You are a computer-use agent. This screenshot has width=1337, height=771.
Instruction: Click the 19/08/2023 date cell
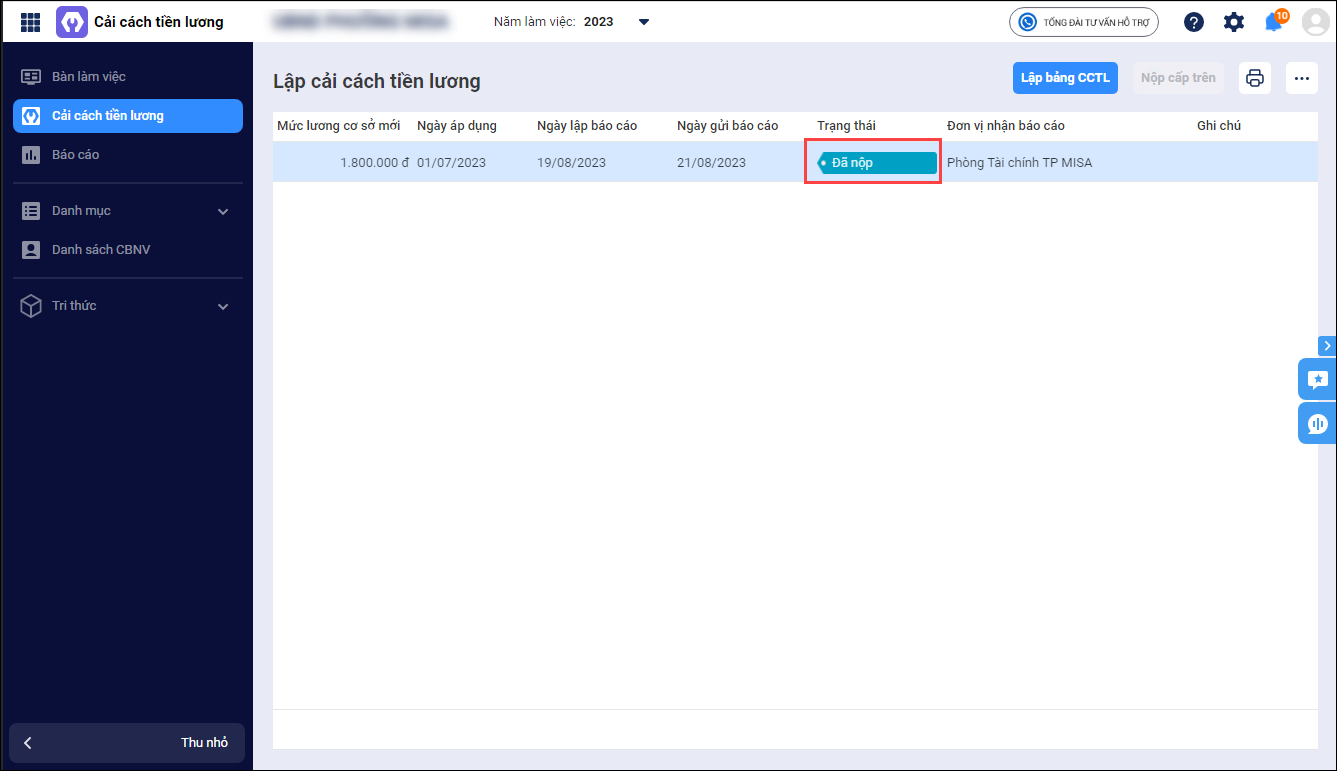(x=571, y=162)
